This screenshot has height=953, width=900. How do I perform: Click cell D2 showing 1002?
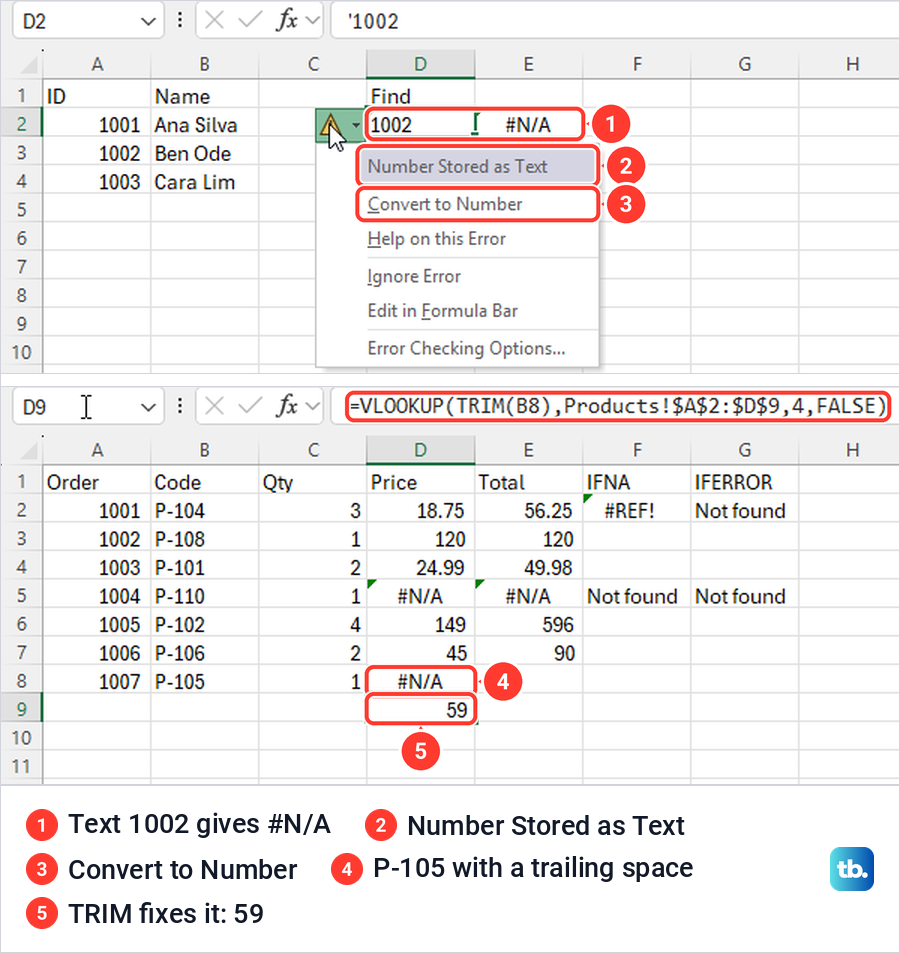421,125
